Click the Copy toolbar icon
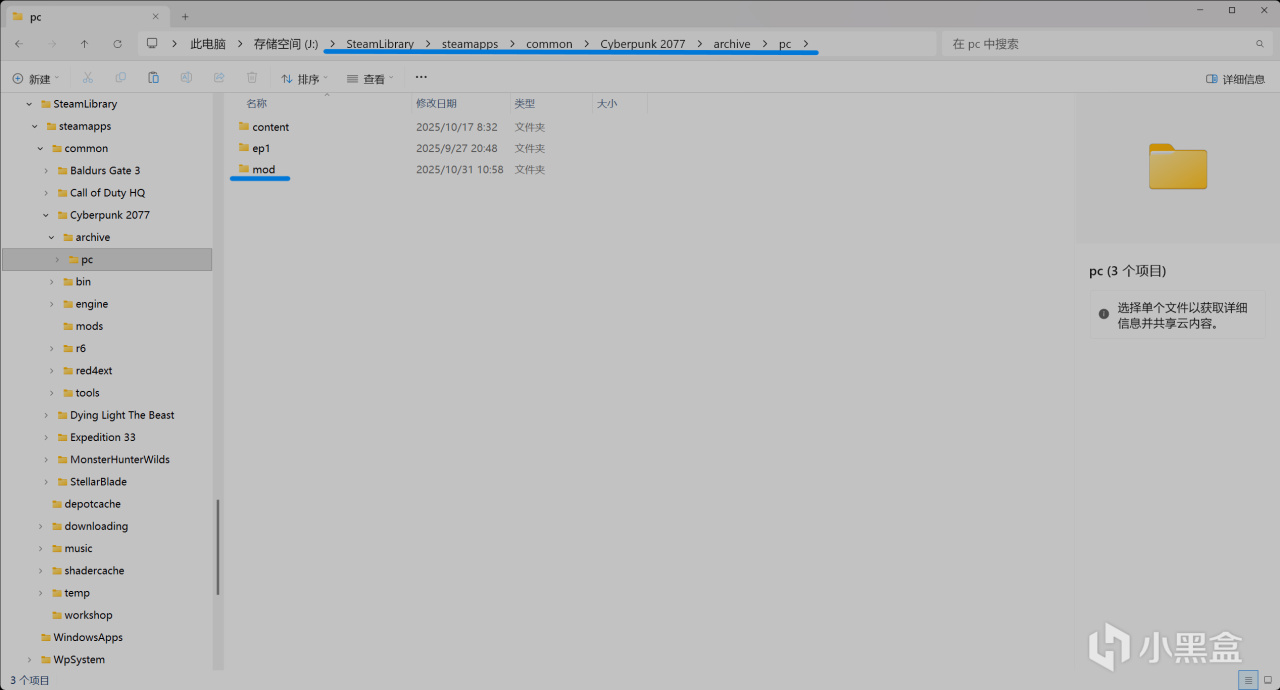The image size is (1280, 690). 121,78
